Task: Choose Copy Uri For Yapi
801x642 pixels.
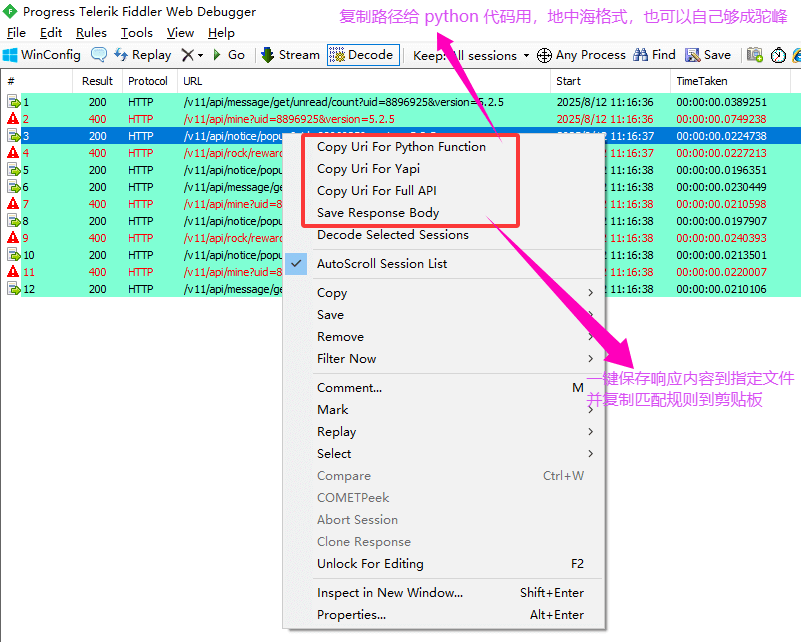Action: [x=368, y=169]
